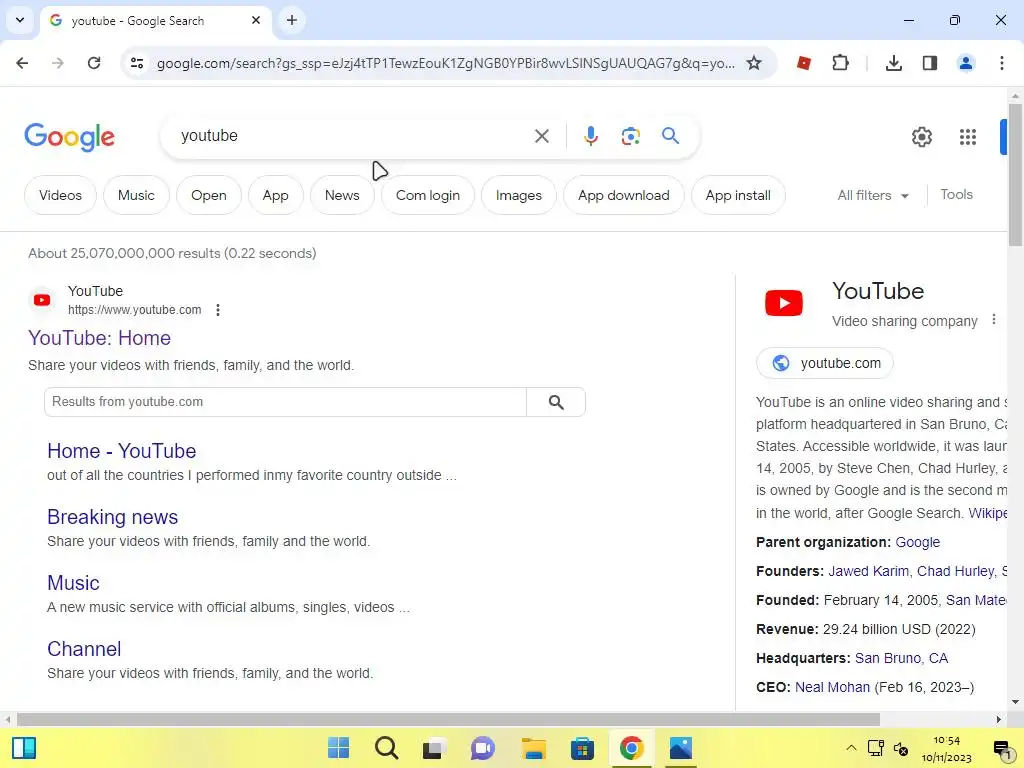This screenshot has width=1024, height=768.
Task: Switch to Images results
Action: click(519, 195)
